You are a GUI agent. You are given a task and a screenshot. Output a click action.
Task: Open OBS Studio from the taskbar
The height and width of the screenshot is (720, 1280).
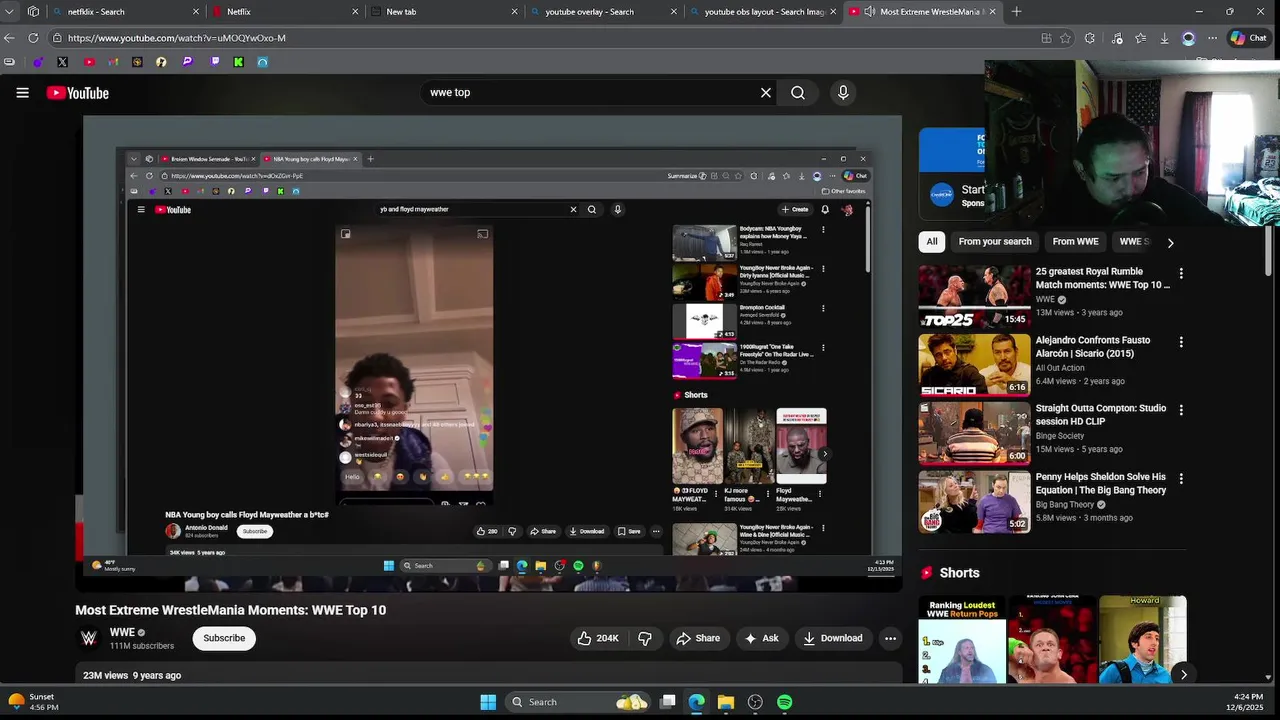tap(755, 702)
